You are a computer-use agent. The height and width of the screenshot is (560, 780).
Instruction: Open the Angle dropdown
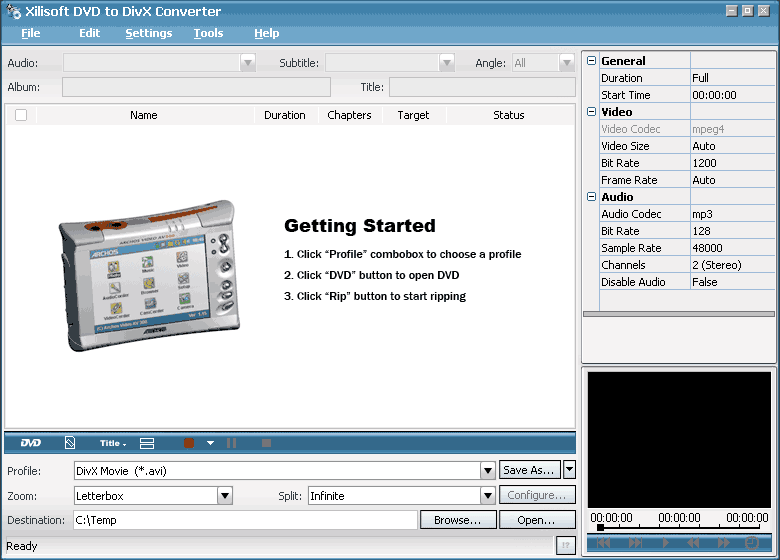(x=567, y=63)
